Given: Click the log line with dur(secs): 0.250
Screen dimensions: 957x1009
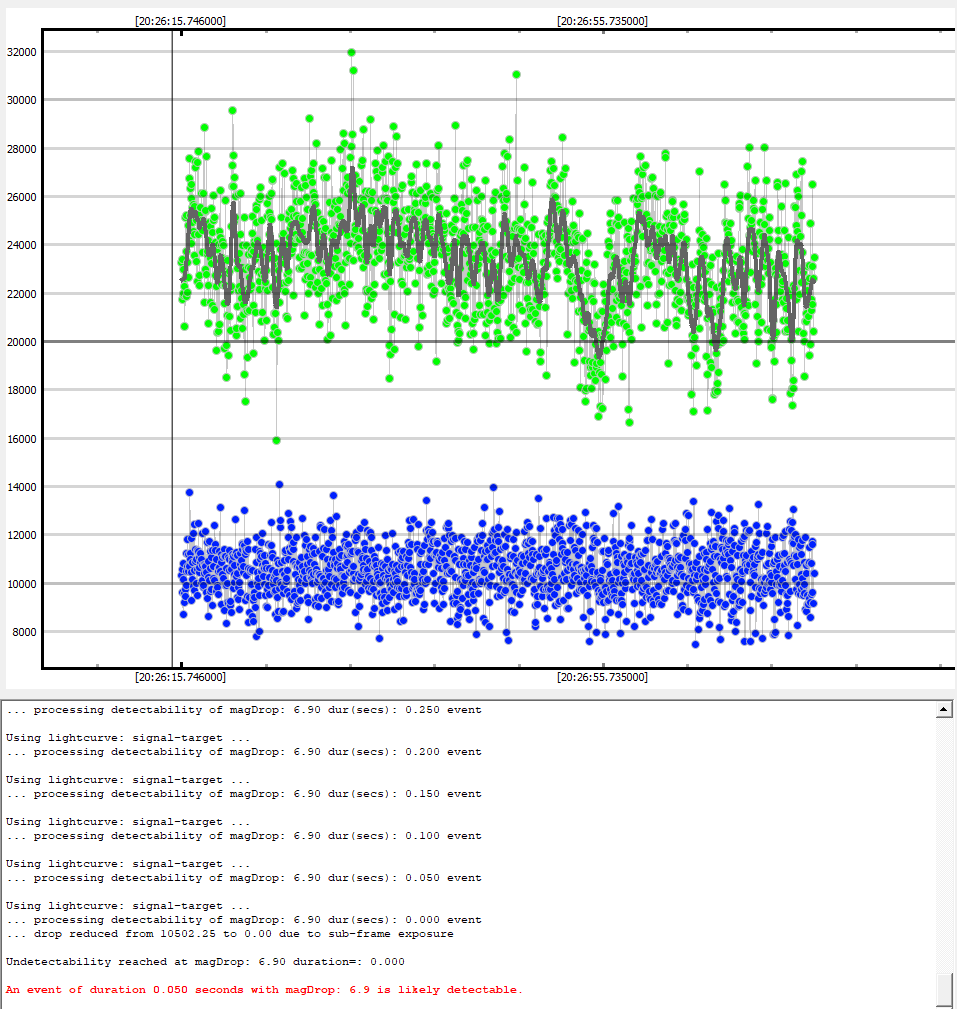Looking at the screenshot, I should coord(243,710).
